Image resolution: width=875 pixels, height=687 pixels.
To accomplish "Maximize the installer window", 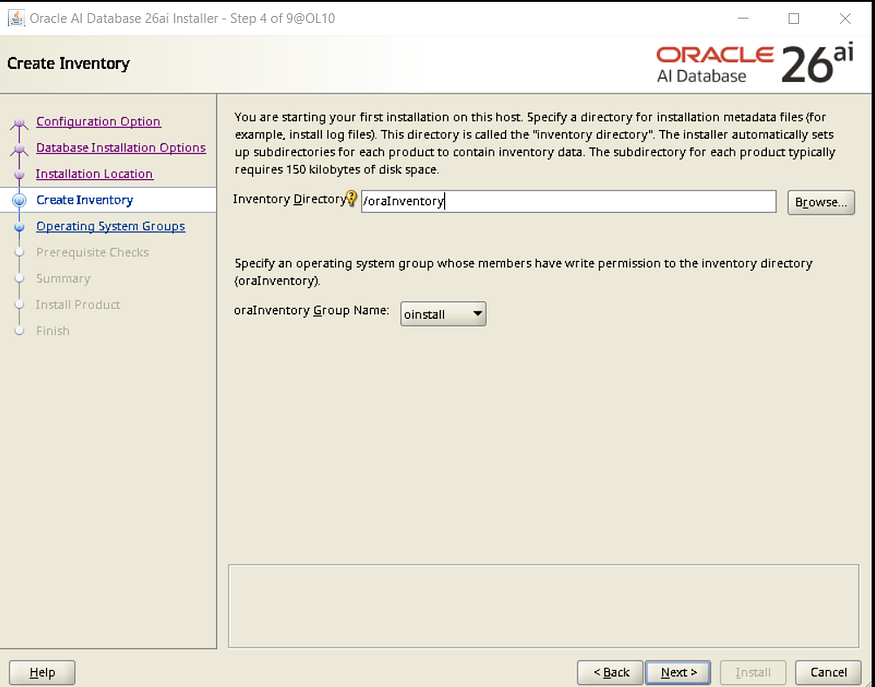I will click(x=794, y=18).
